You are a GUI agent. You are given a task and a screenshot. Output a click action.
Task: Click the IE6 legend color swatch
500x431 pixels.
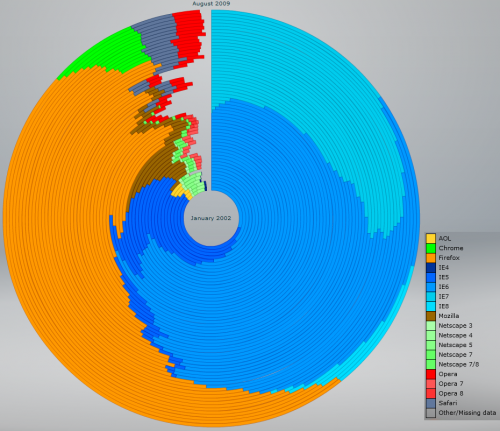click(x=431, y=287)
